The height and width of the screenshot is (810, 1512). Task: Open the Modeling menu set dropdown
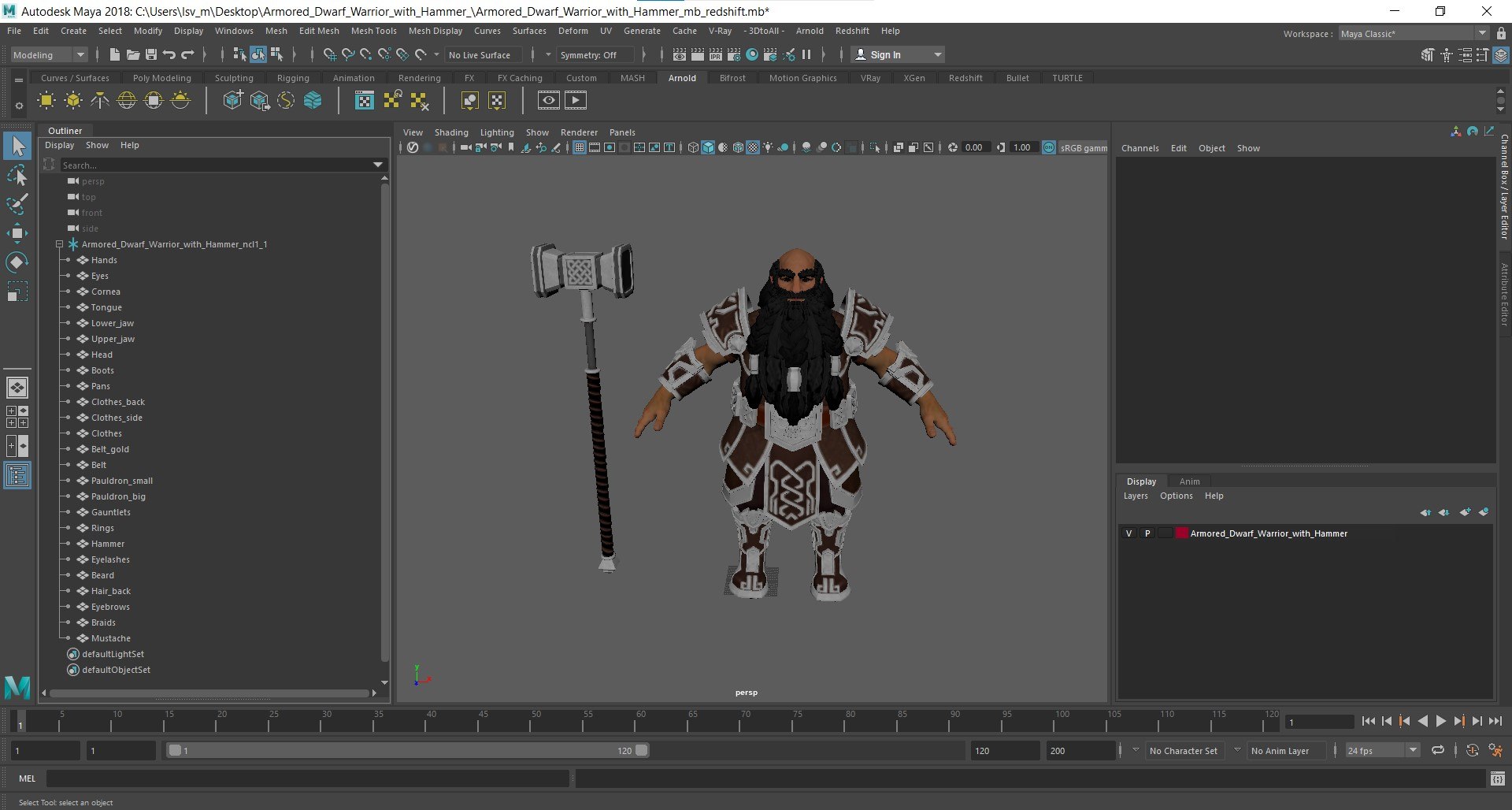point(49,54)
